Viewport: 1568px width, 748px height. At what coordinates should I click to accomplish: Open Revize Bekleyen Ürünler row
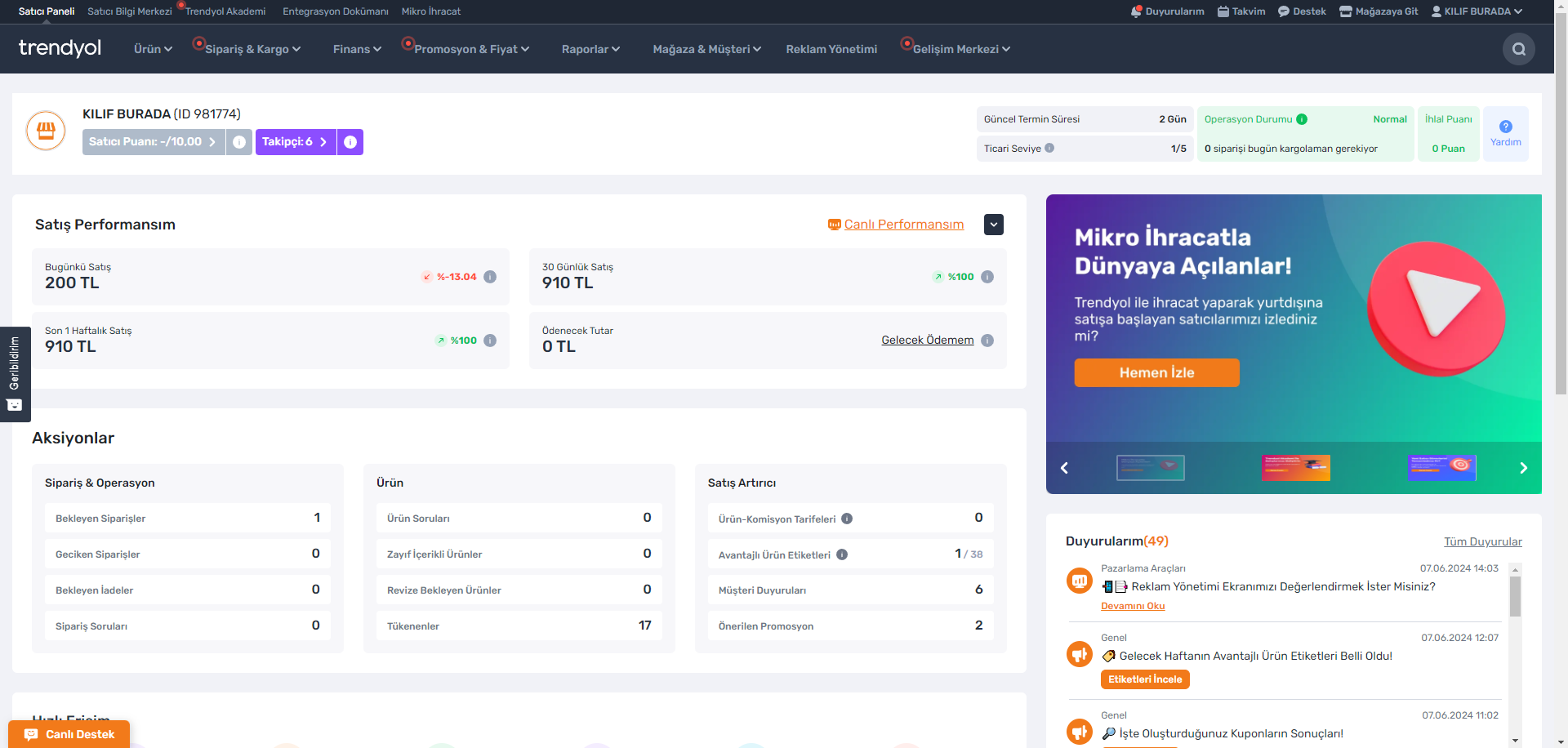519,590
